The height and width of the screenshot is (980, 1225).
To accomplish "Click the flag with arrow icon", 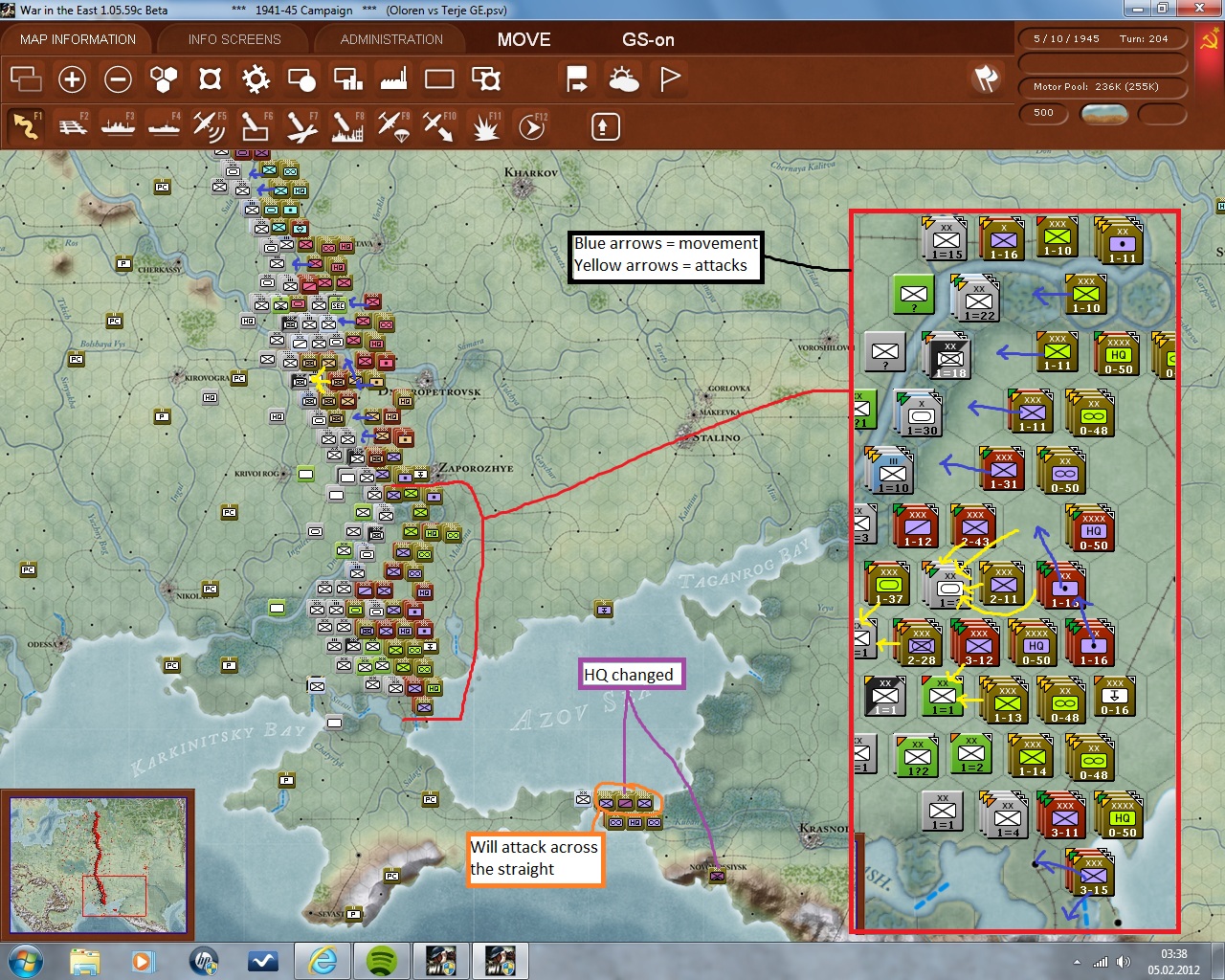I will [577, 78].
